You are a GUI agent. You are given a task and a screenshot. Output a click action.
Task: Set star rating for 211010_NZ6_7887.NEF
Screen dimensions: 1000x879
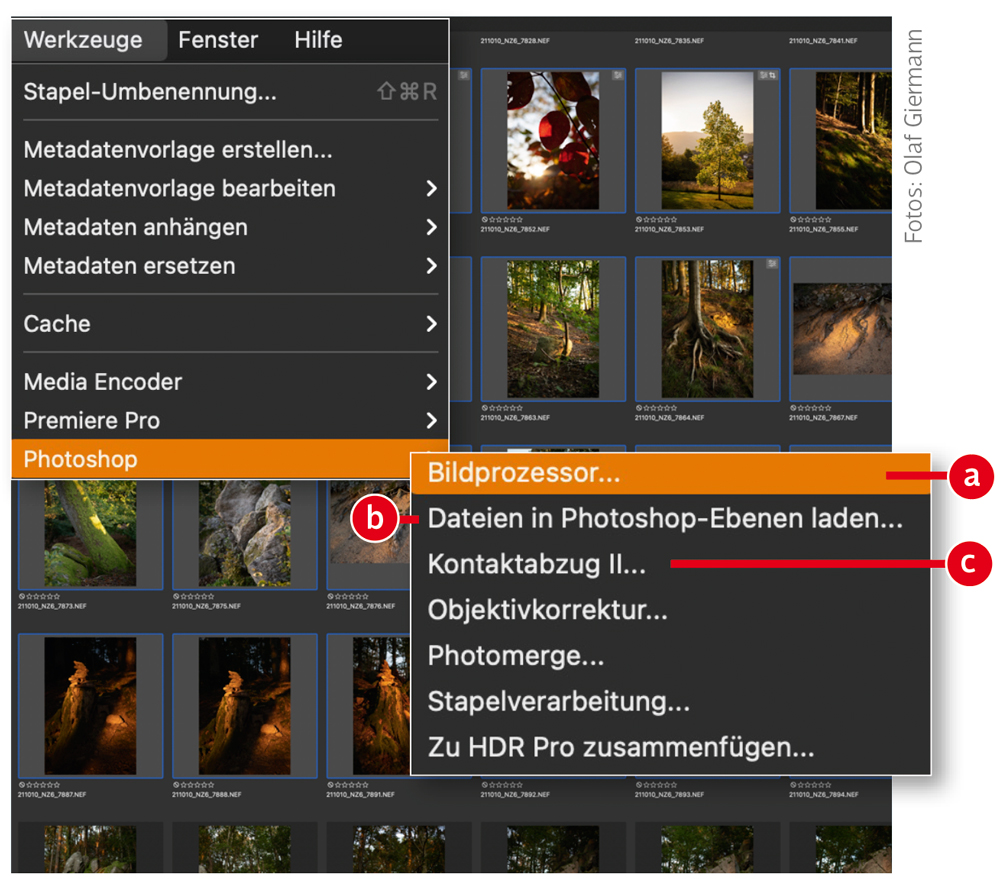click(x=43, y=785)
